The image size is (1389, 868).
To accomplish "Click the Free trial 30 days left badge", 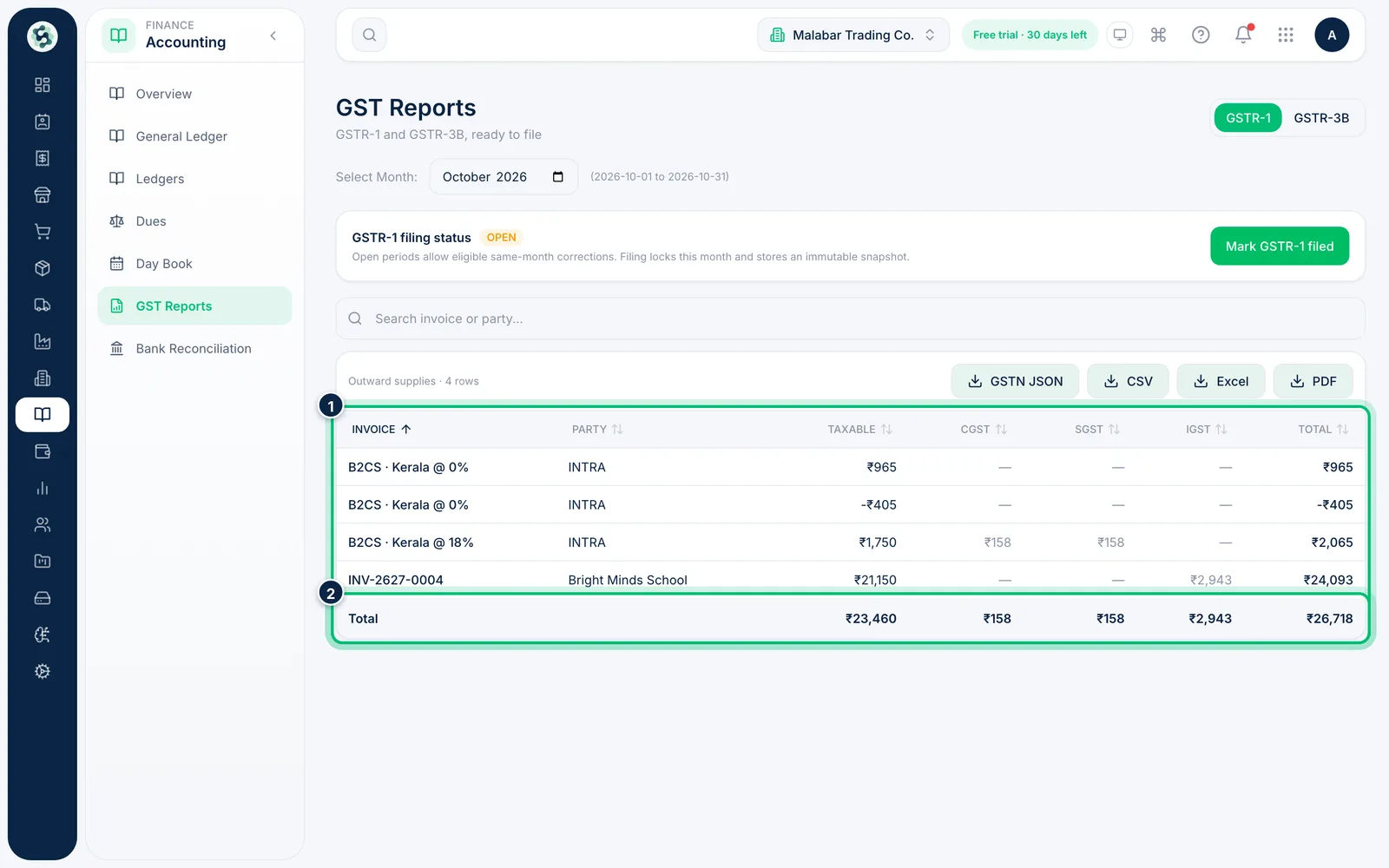I will 1030,35.
